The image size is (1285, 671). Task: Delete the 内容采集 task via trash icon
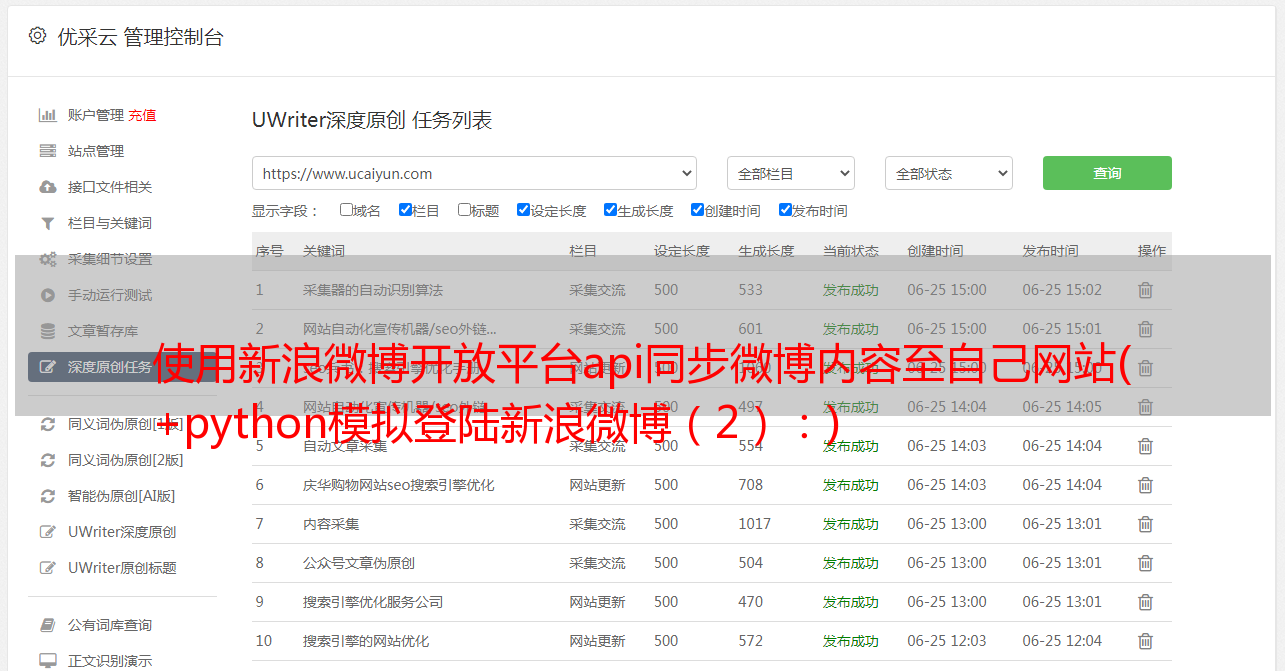pyautogui.click(x=1146, y=524)
